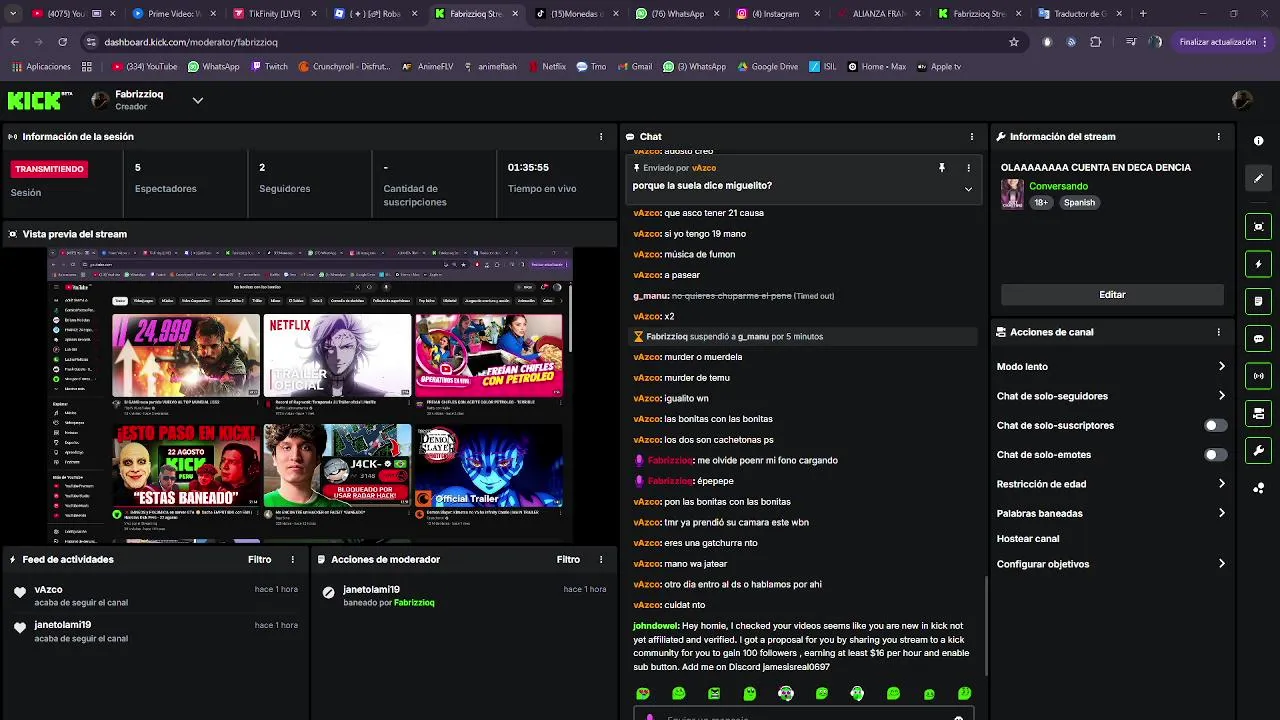
Task: Expand Palabras baneadas option
Action: coord(1110,513)
